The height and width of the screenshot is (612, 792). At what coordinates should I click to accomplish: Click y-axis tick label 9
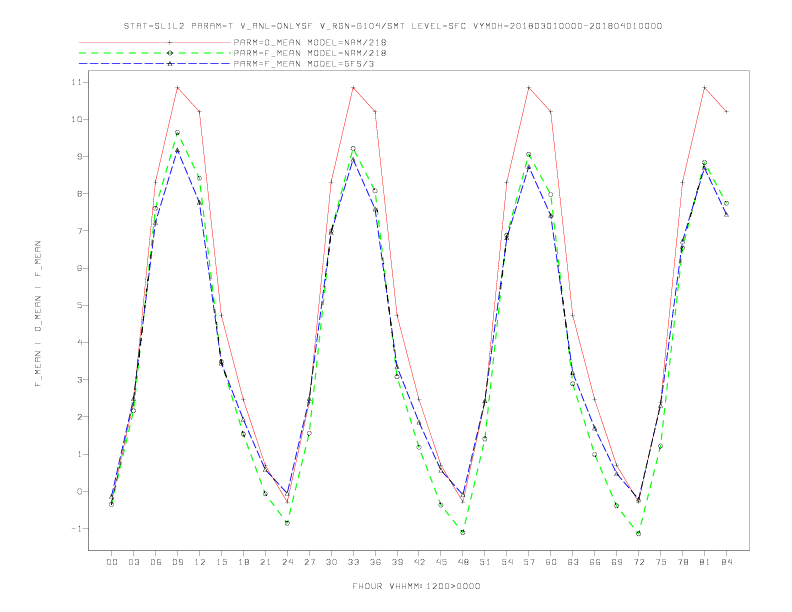[x=81, y=157]
